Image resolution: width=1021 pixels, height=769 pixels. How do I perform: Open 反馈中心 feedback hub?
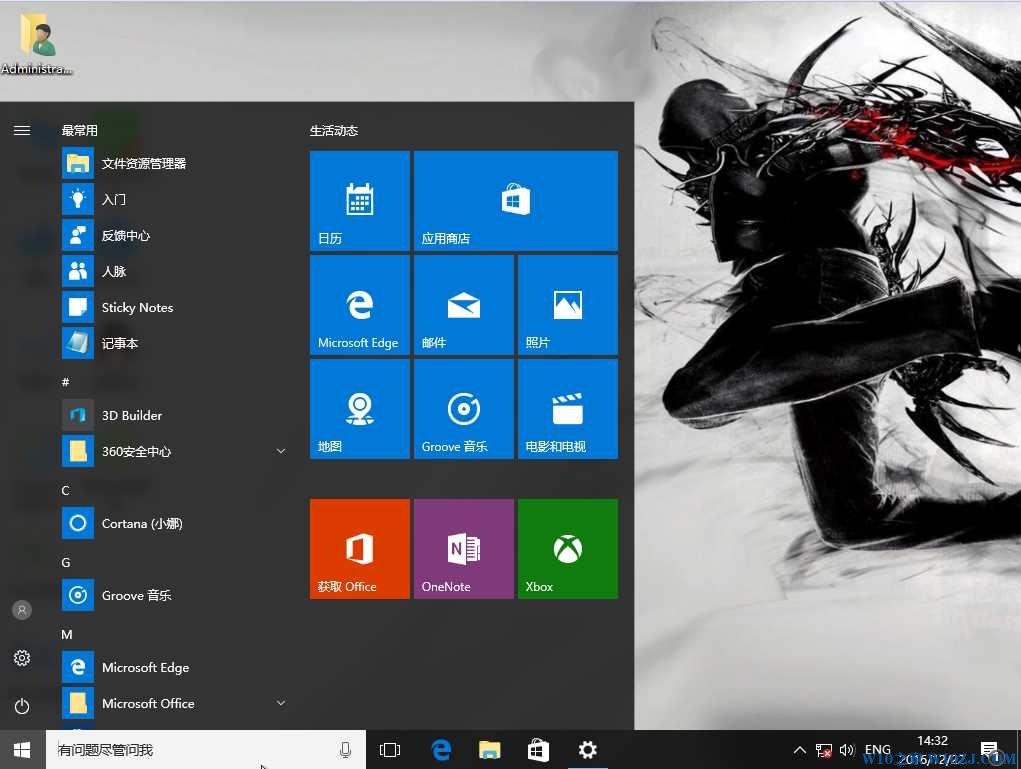(x=175, y=235)
